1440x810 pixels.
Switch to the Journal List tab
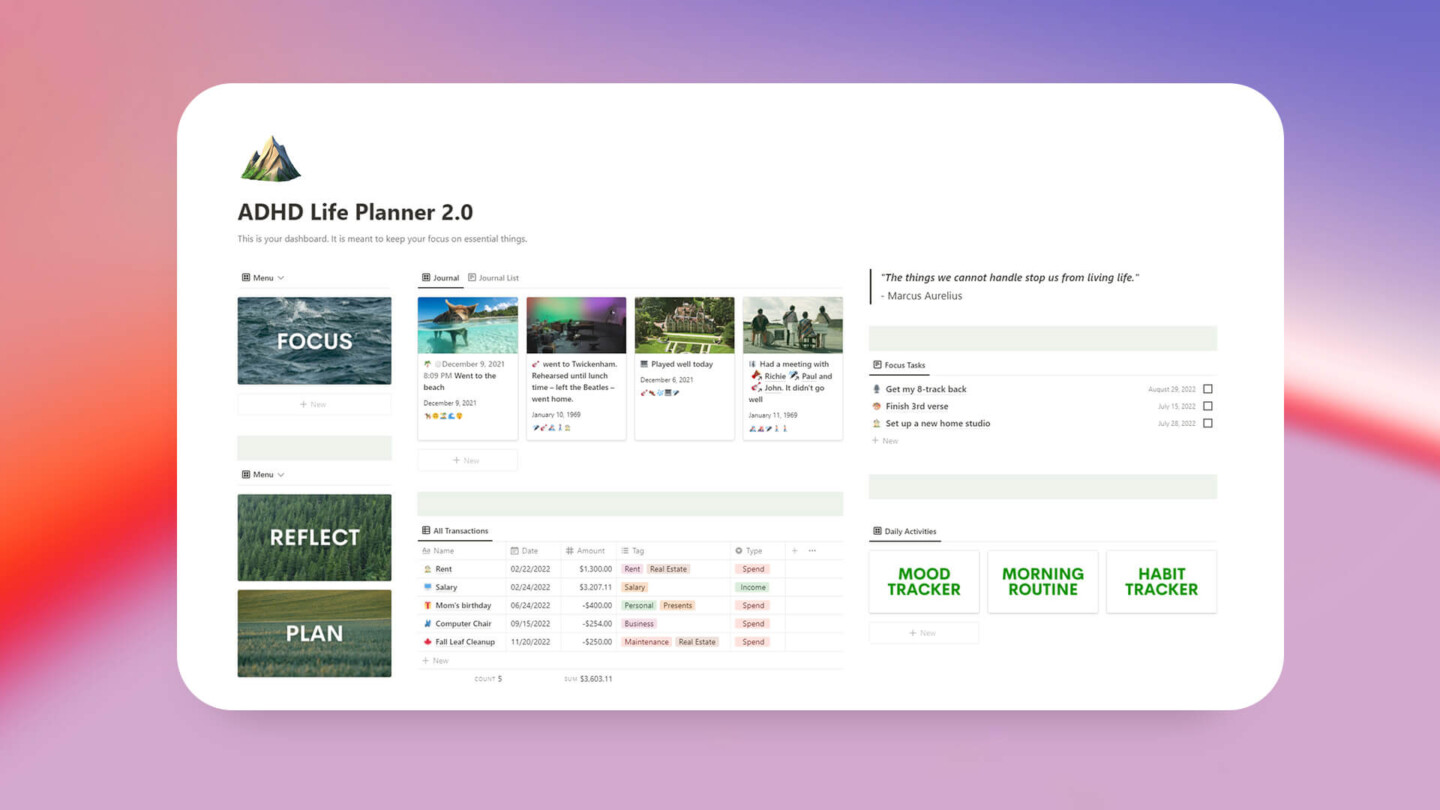493,278
